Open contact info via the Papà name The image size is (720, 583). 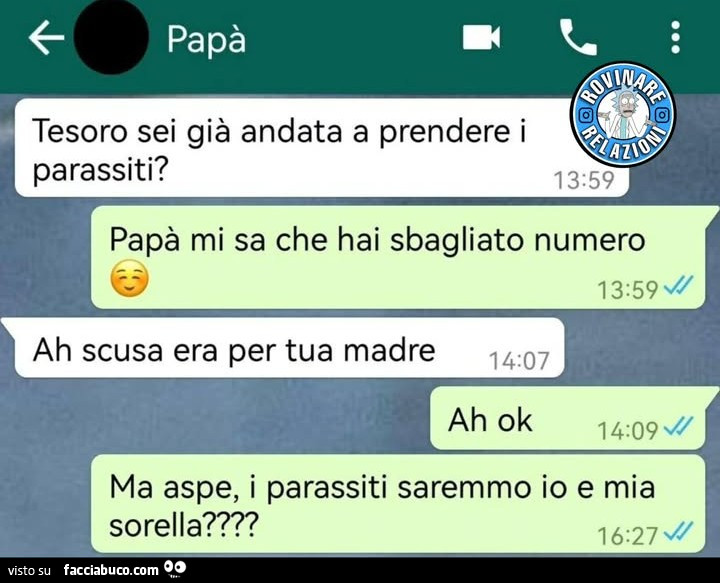tap(206, 39)
